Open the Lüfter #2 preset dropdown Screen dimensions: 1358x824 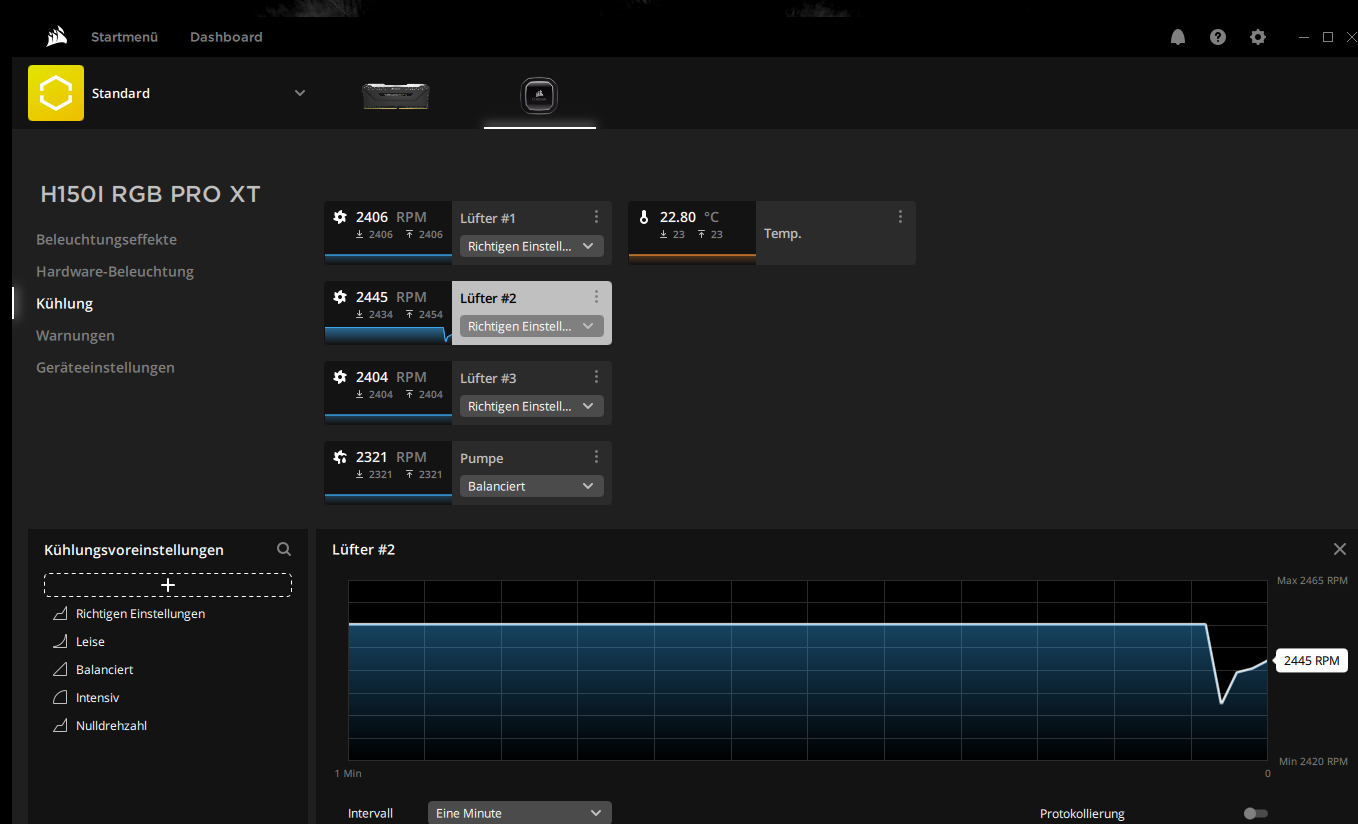tap(532, 326)
